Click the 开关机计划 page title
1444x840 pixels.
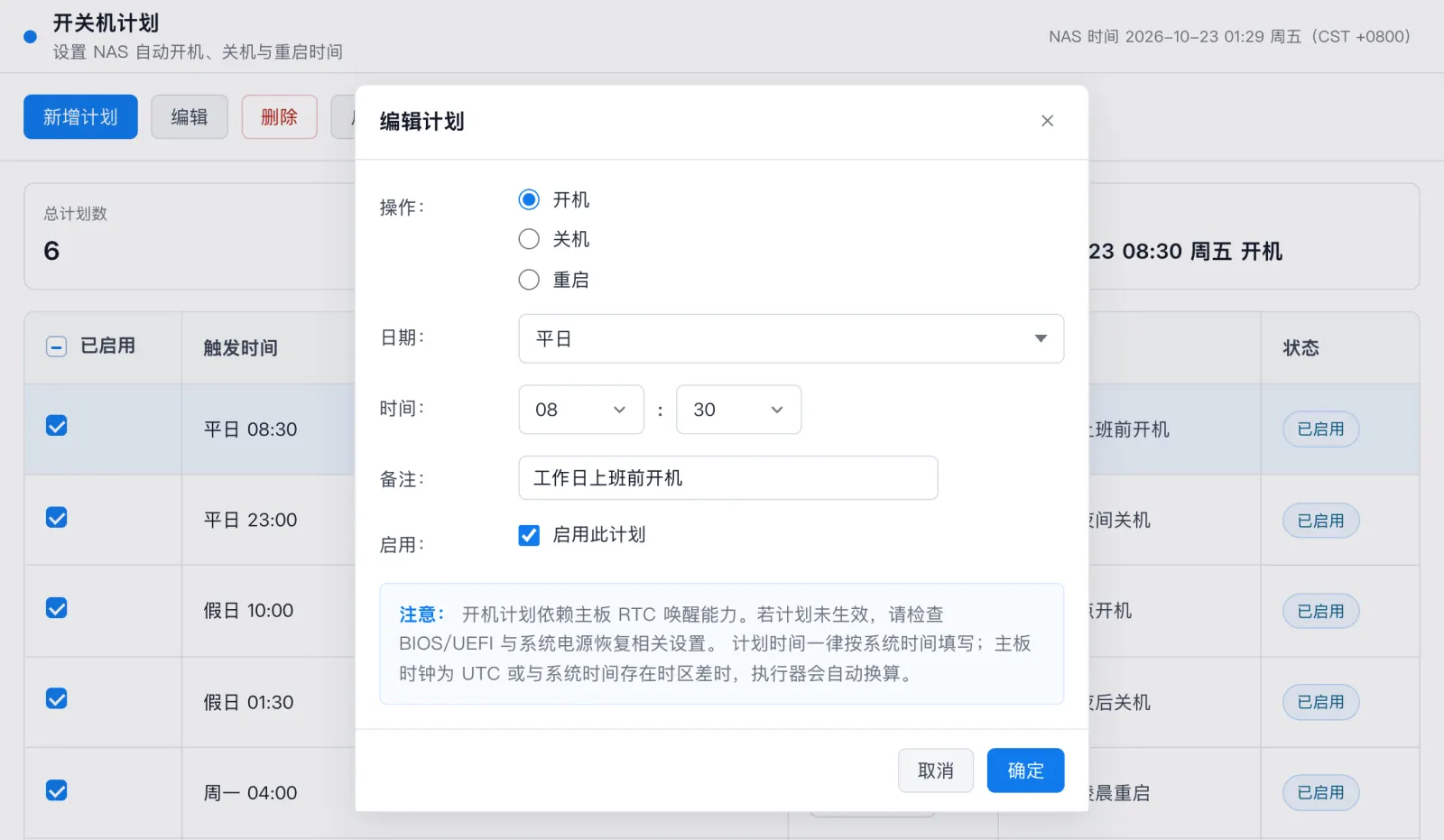point(106,23)
